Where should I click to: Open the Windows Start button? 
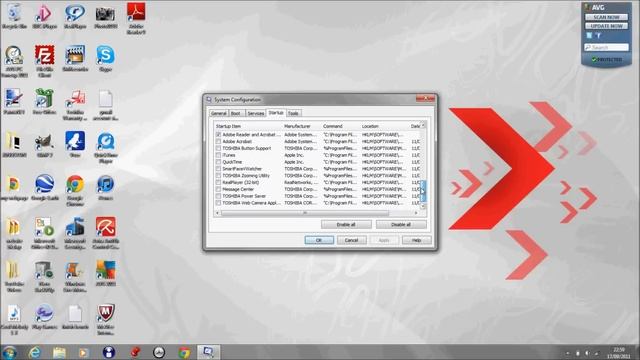click(9, 352)
